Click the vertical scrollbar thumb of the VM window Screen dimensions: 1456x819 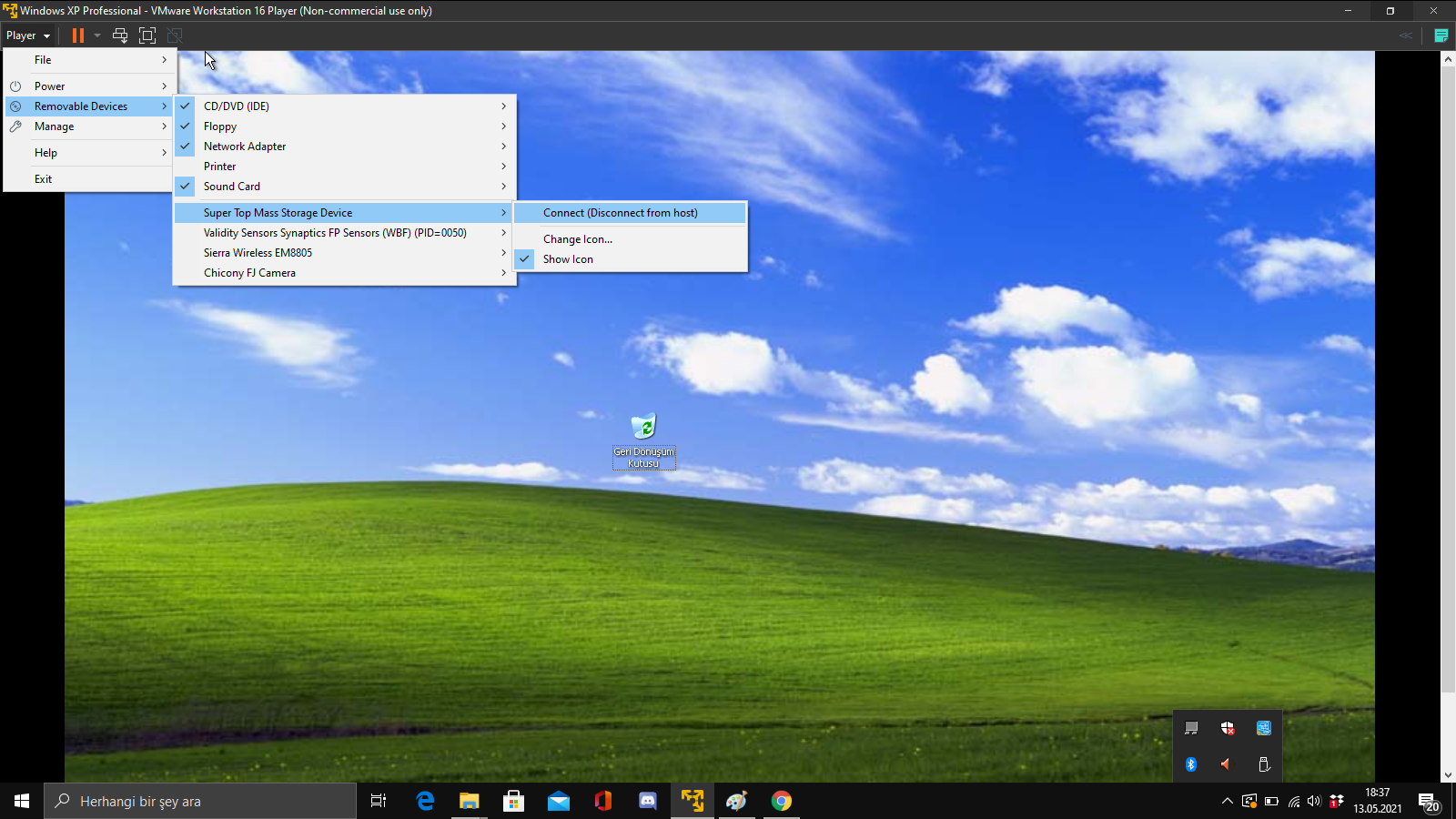(1448, 379)
